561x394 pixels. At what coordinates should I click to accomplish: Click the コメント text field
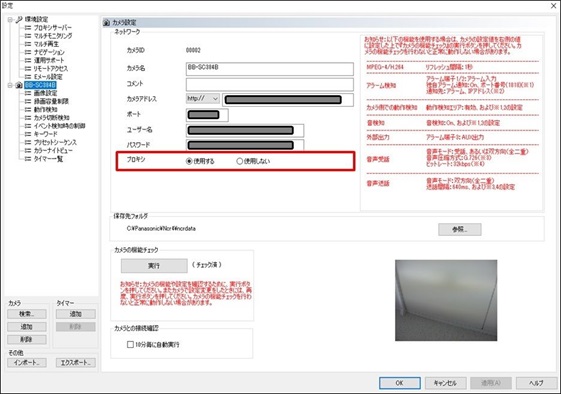(270, 84)
